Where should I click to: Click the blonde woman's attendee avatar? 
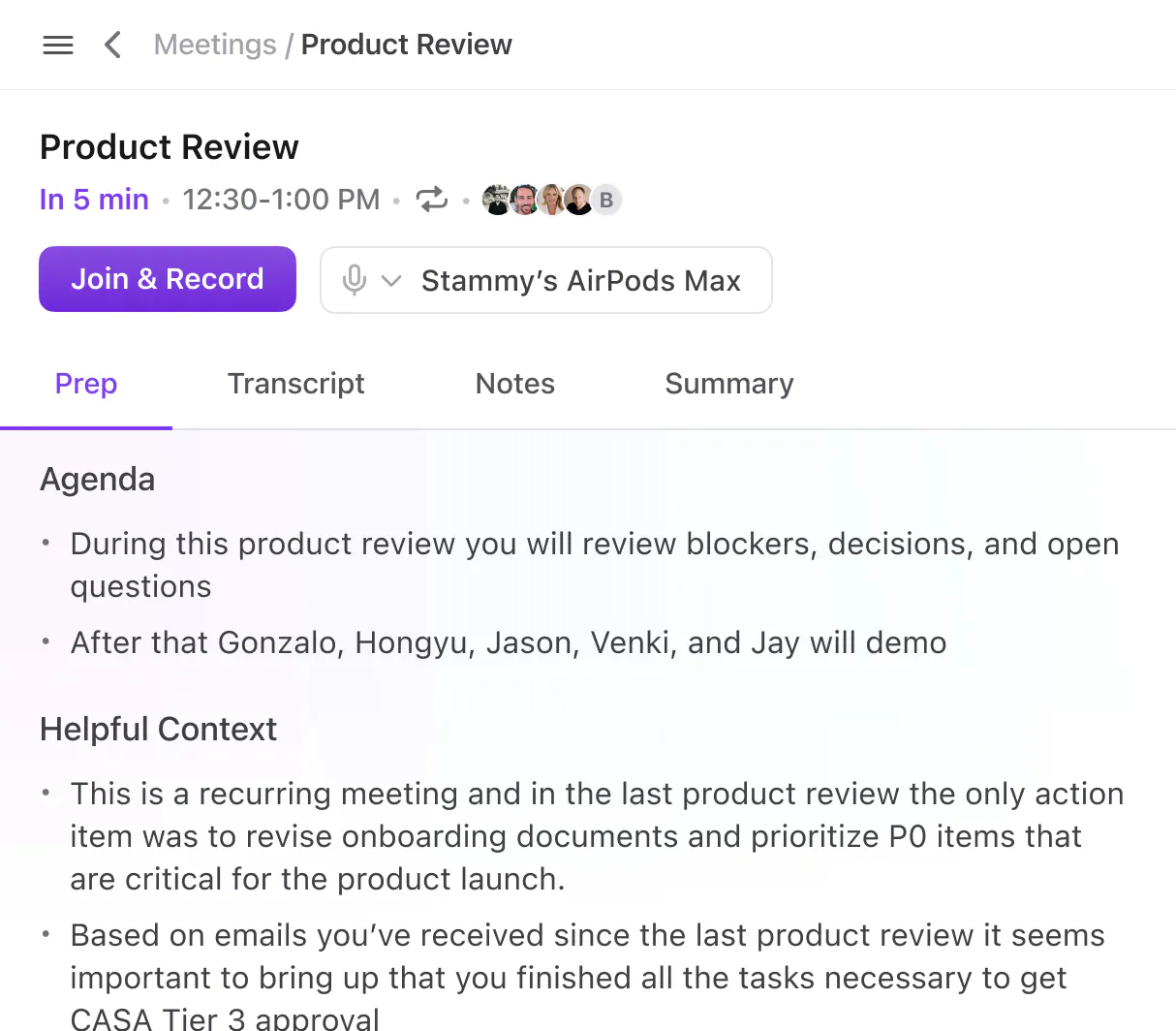coord(551,200)
